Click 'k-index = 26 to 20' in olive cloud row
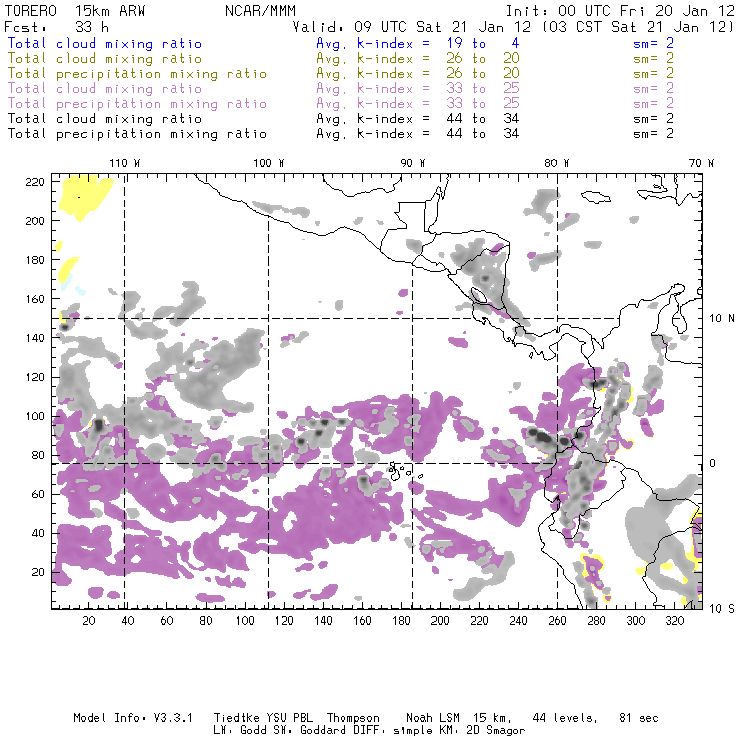740x740 pixels. point(438,59)
